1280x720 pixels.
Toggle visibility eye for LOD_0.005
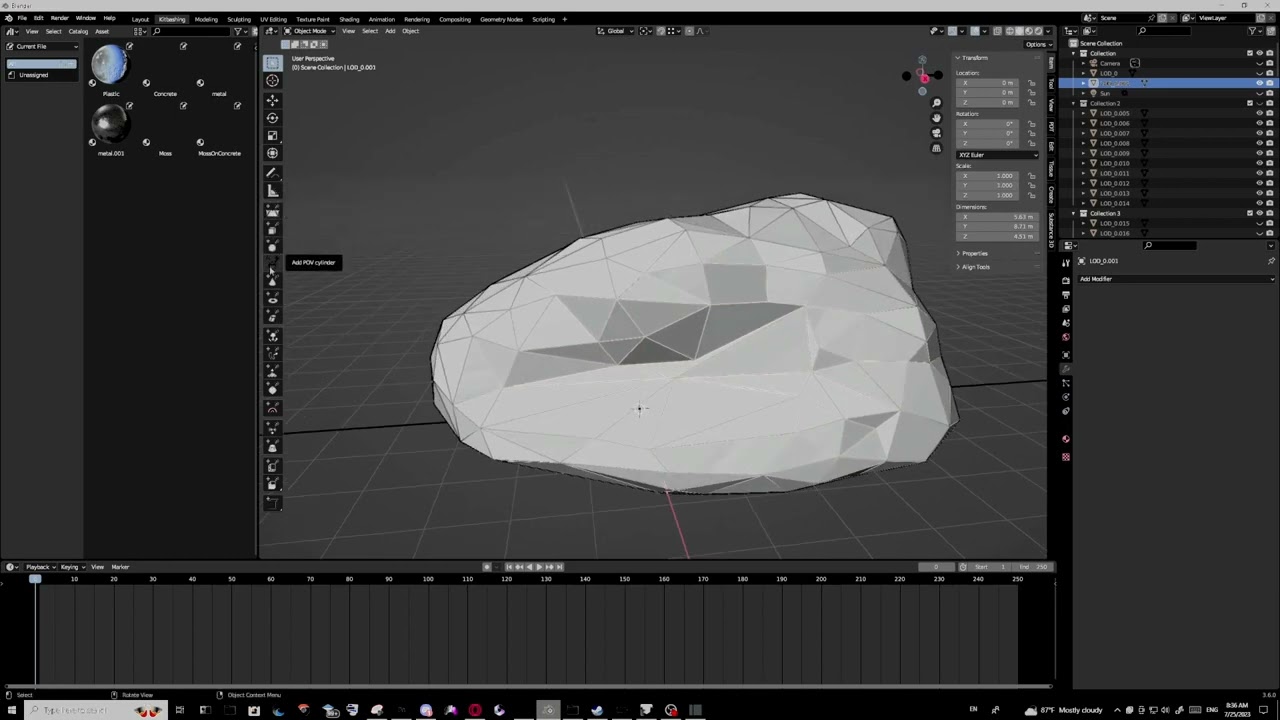point(1259,113)
